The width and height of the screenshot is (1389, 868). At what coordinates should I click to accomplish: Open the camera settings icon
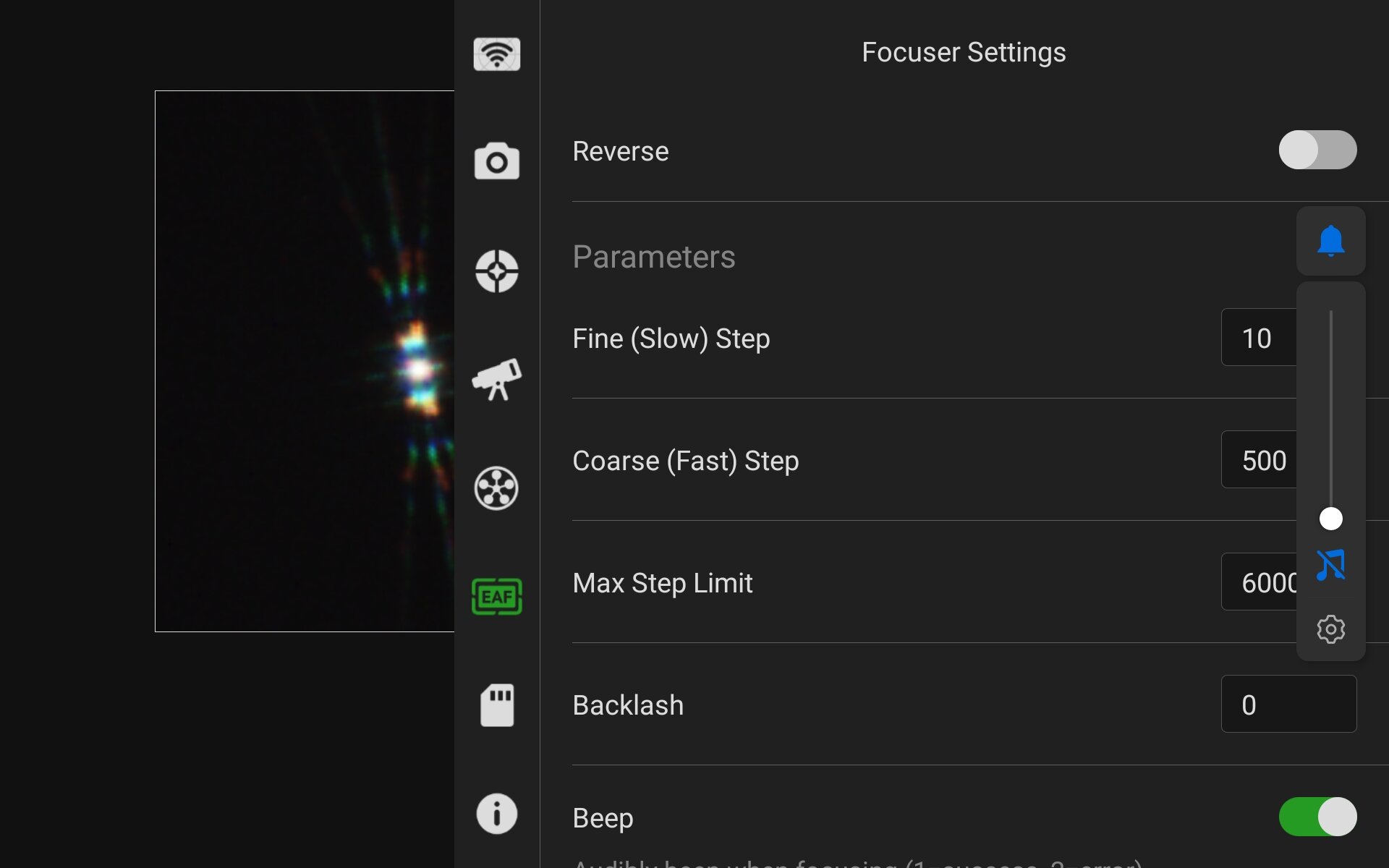(496, 161)
